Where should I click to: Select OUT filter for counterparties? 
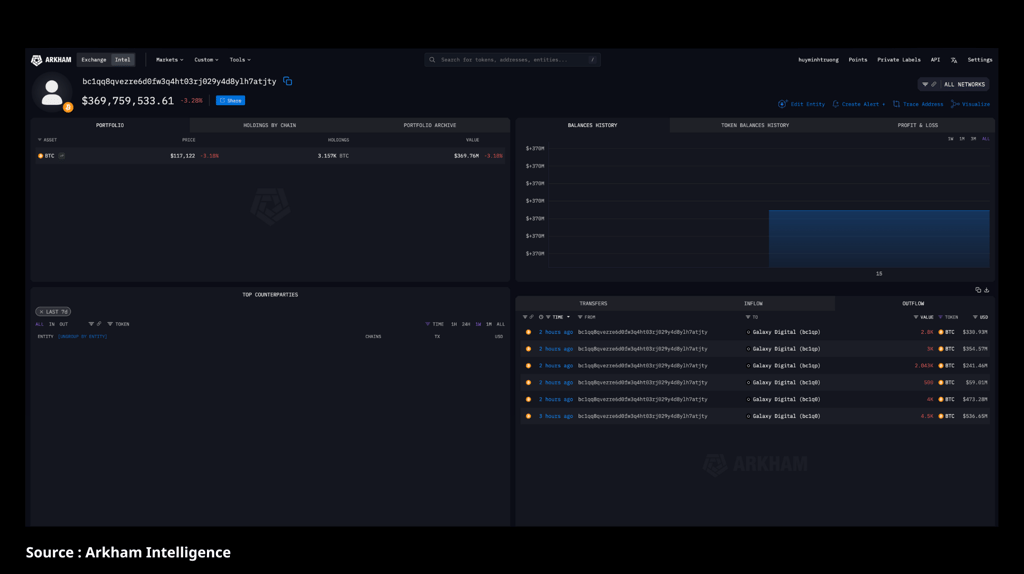pos(63,324)
